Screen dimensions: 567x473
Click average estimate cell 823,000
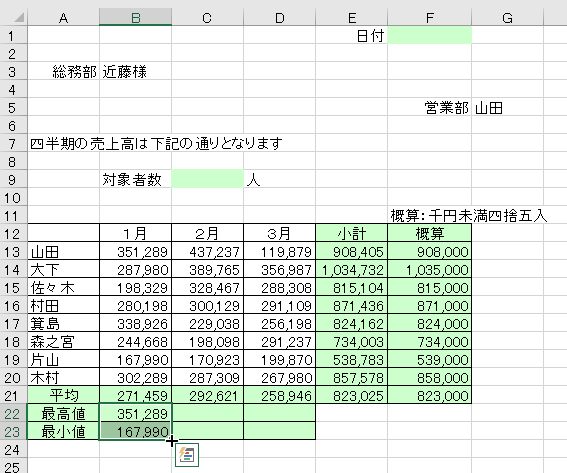430,395
